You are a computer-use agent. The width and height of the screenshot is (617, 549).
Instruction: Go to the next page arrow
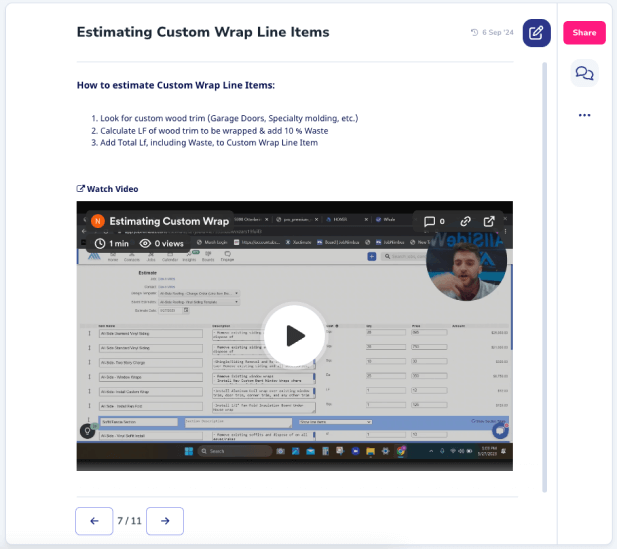[x=165, y=520]
